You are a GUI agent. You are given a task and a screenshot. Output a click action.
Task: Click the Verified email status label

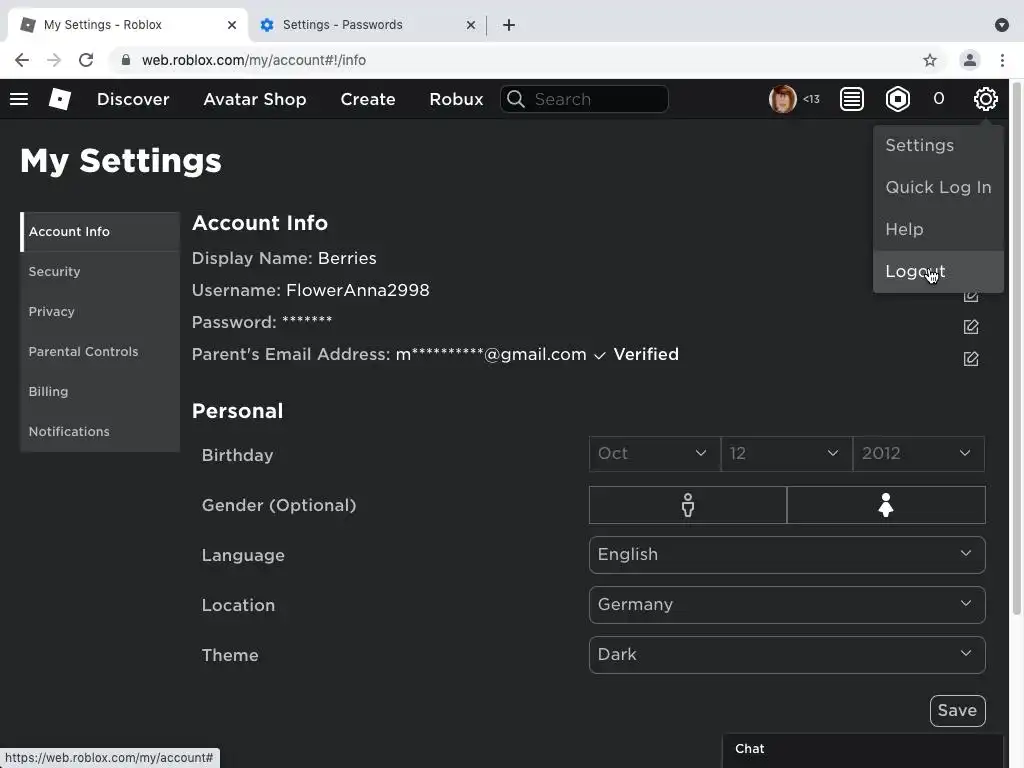tap(646, 355)
